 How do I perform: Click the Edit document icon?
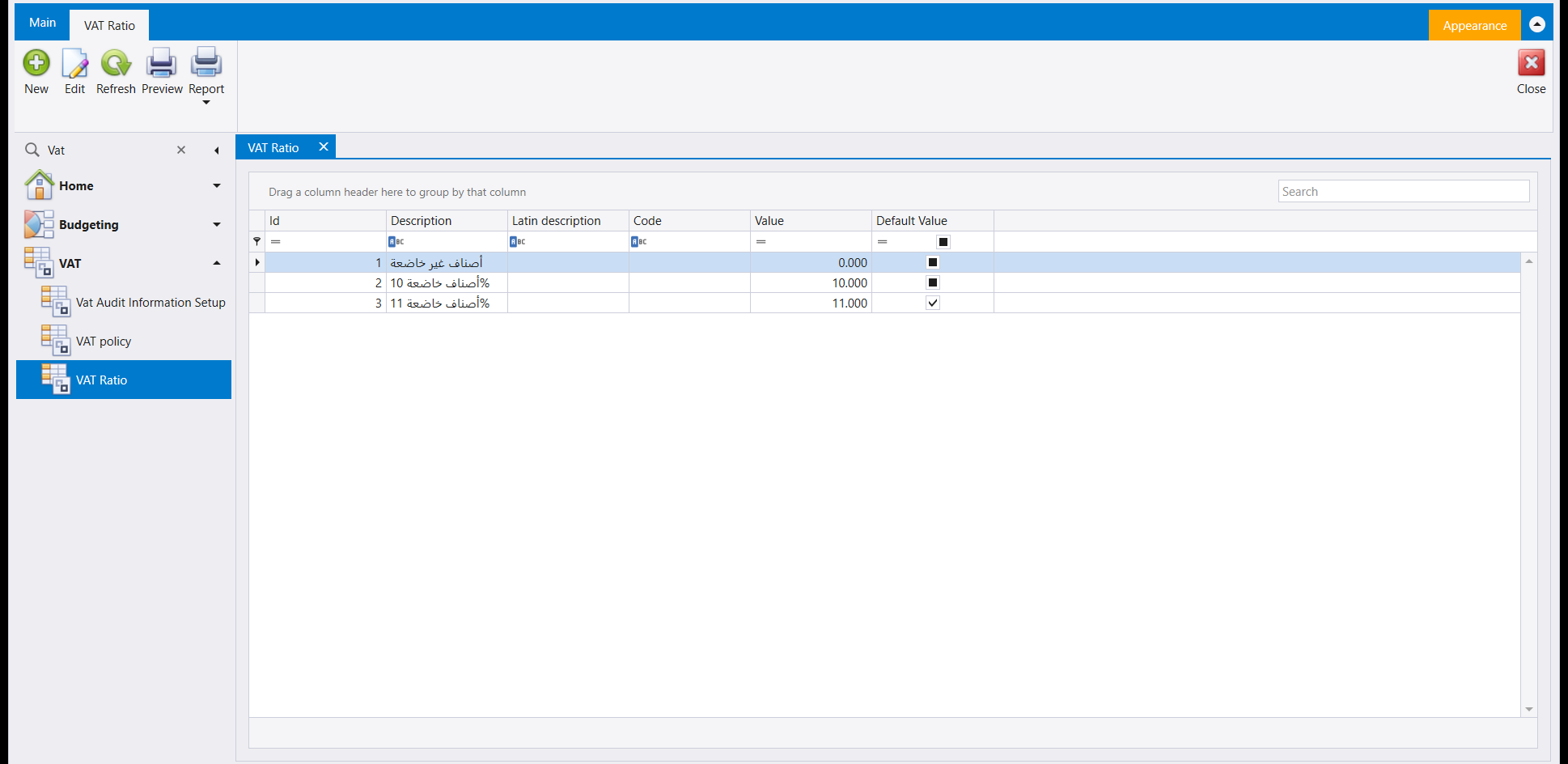[74, 63]
